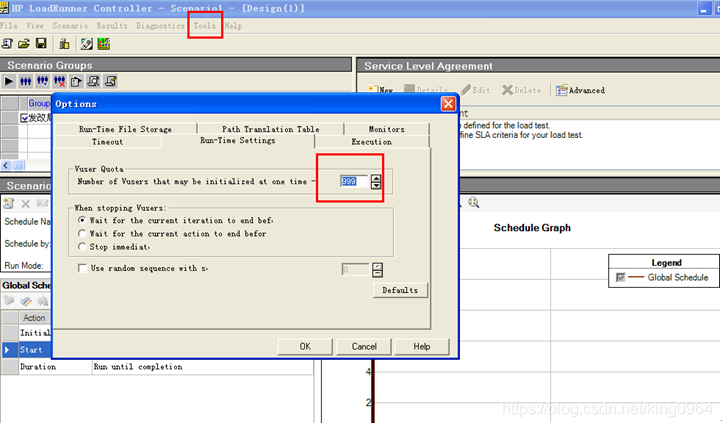
Task: Open the Results menu
Action: 112,26
